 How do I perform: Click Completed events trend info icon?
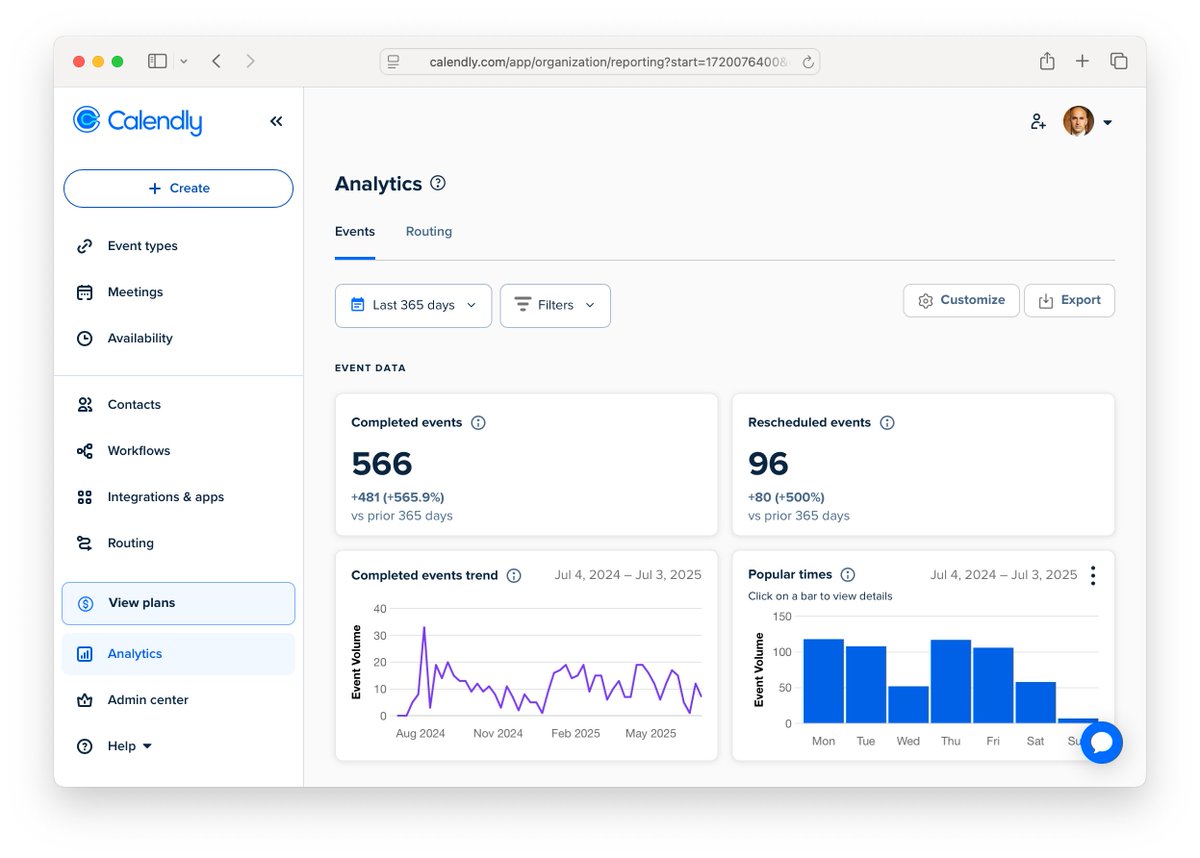coord(514,576)
